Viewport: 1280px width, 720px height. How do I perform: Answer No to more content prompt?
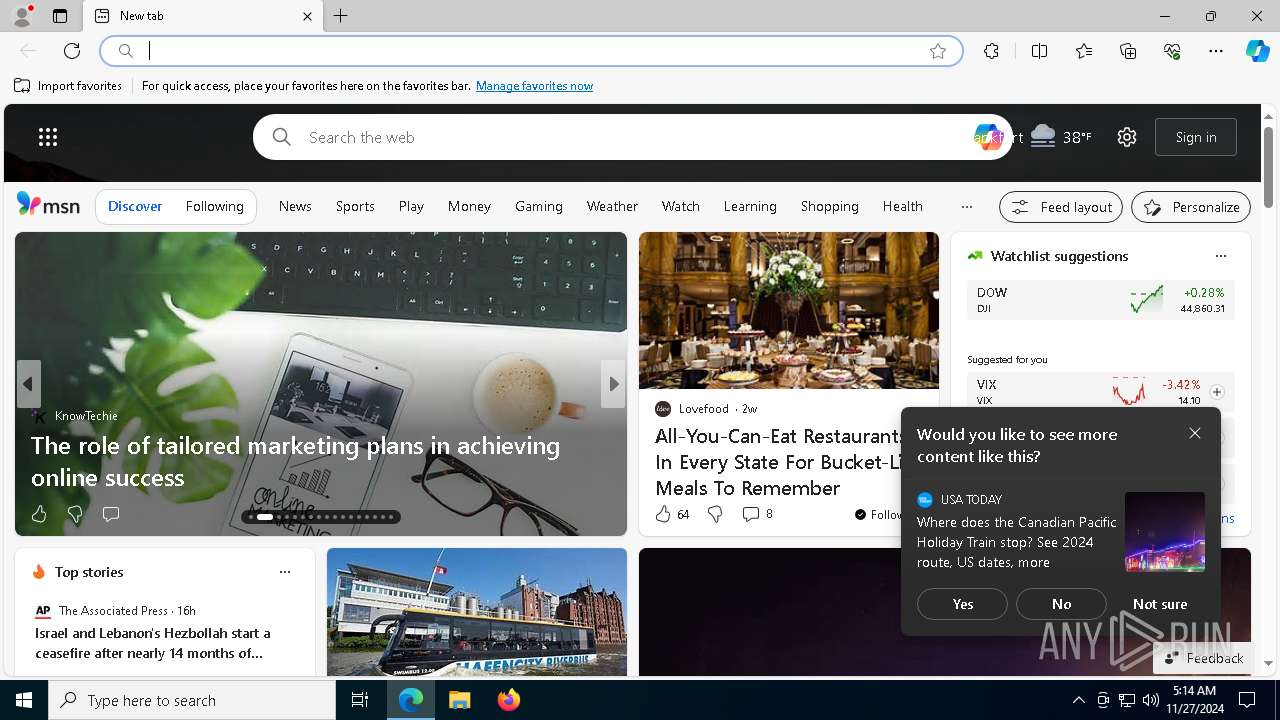pyautogui.click(x=1061, y=604)
